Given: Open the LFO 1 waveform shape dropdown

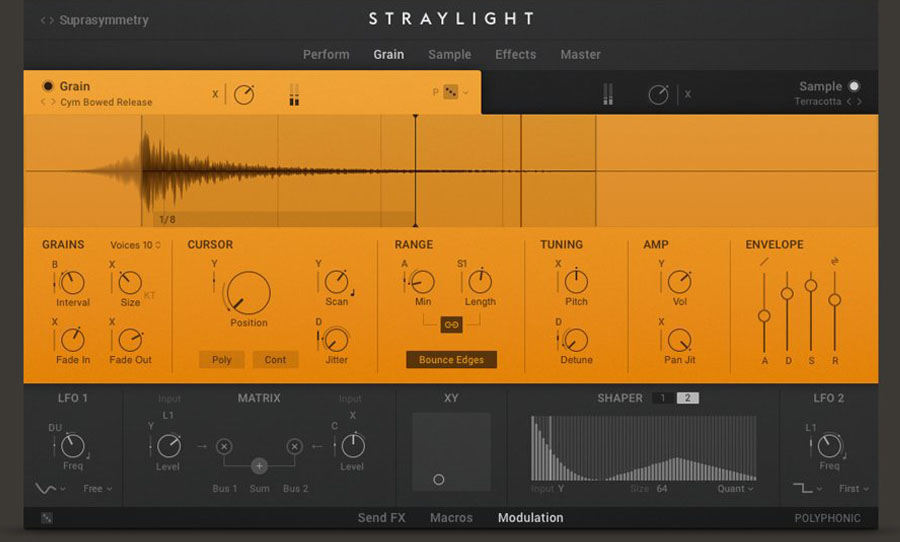Looking at the screenshot, I should click(x=50, y=489).
